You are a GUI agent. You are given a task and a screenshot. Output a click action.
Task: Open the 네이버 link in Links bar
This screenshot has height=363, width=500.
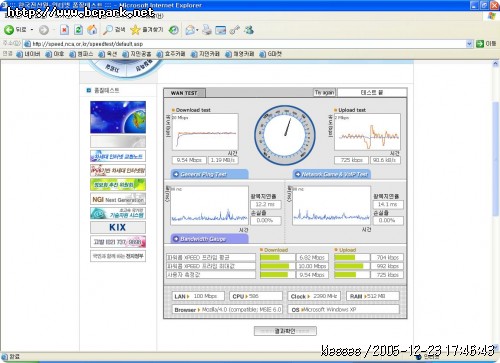tap(28, 54)
